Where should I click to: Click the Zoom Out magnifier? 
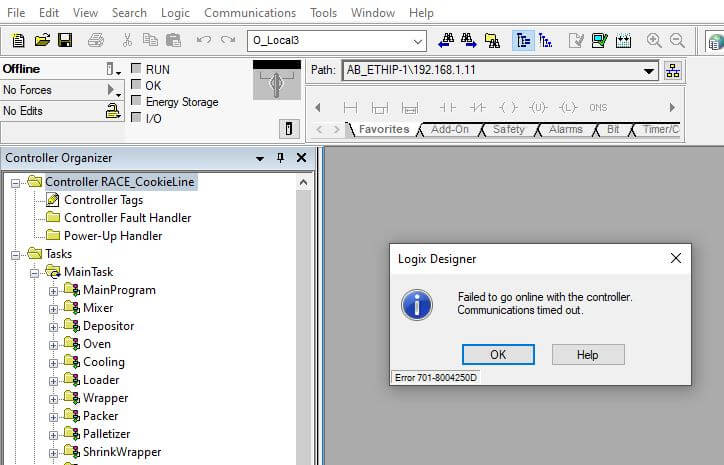[x=677, y=41]
